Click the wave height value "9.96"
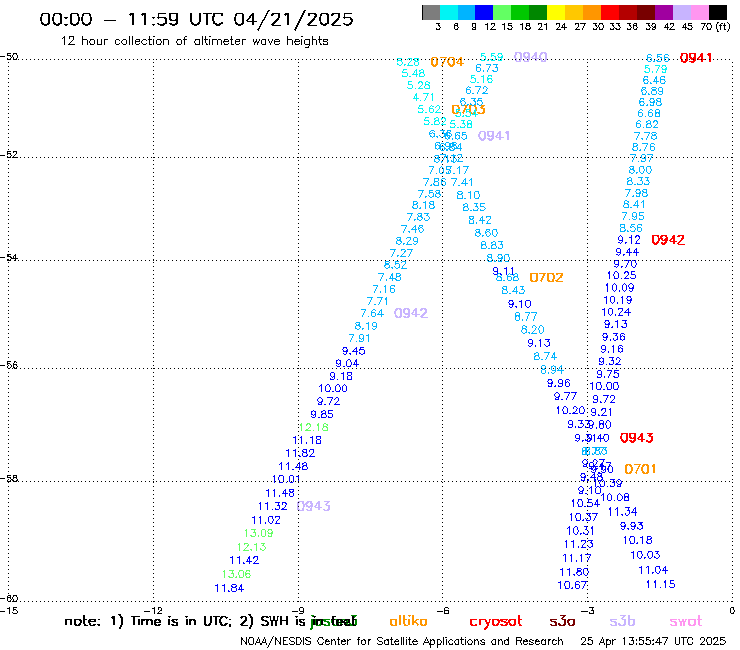 tap(559, 383)
